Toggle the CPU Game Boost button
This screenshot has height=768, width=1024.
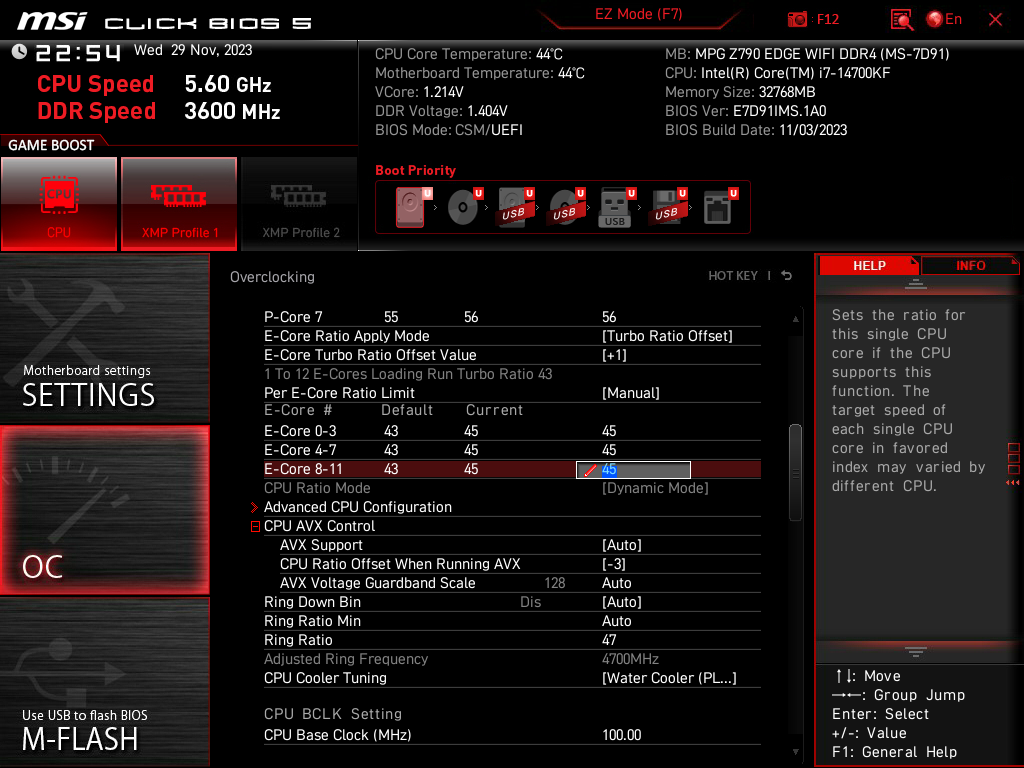coord(59,204)
